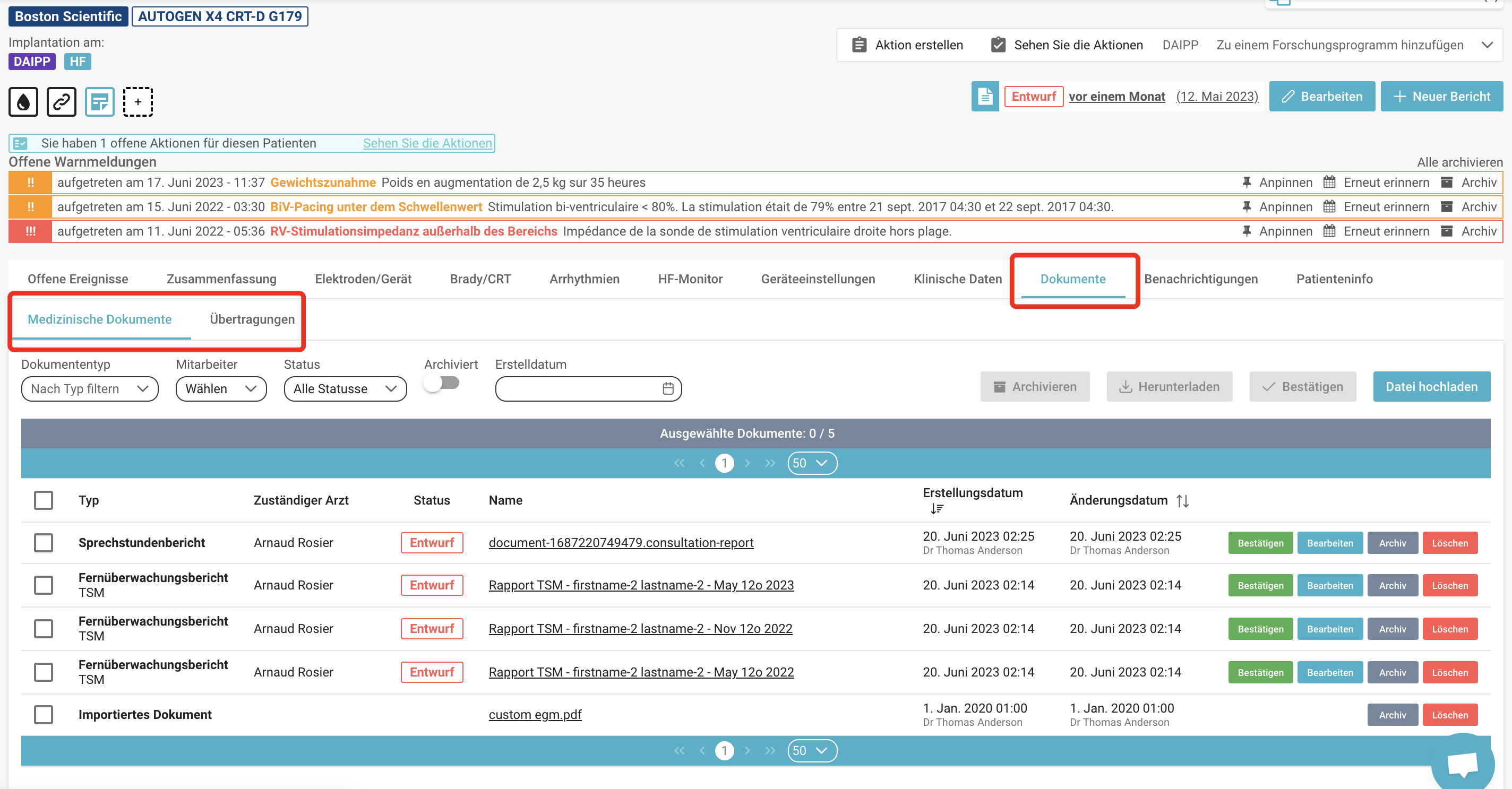Open the chat bubble widget icon
1512x789 pixels.
point(1462,764)
